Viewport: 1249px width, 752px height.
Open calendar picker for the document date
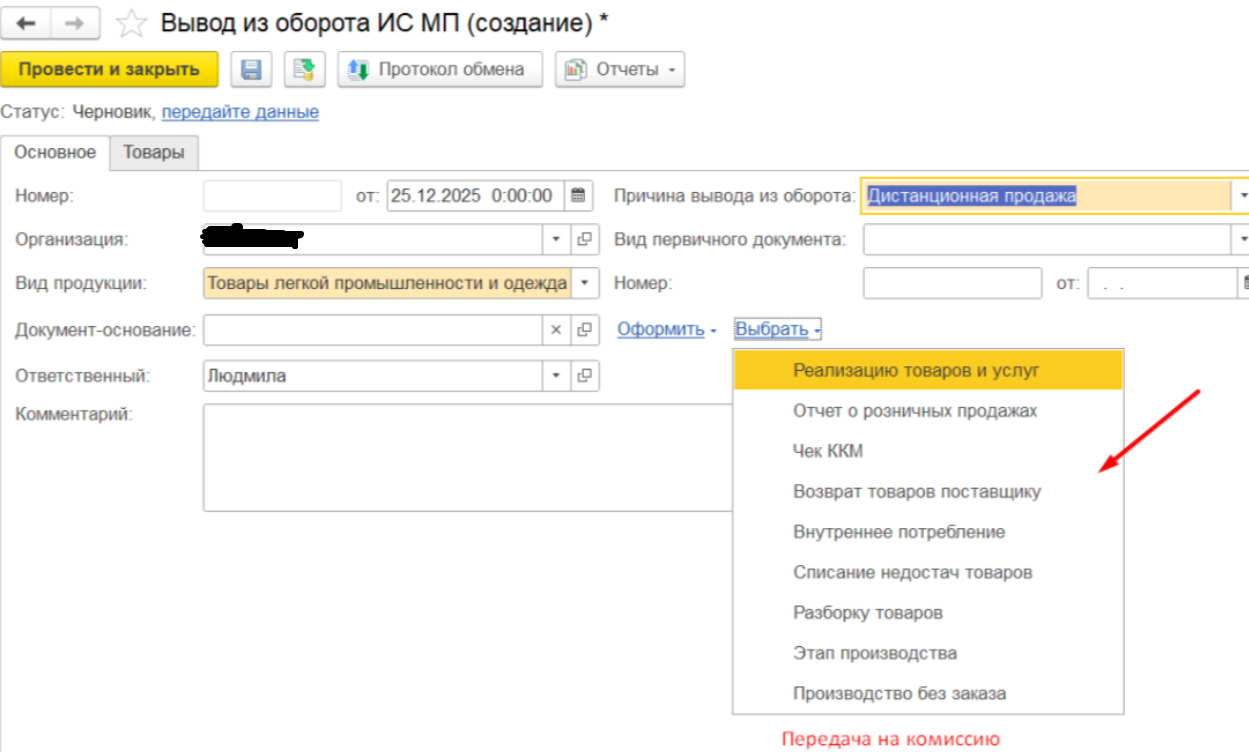click(x=578, y=196)
